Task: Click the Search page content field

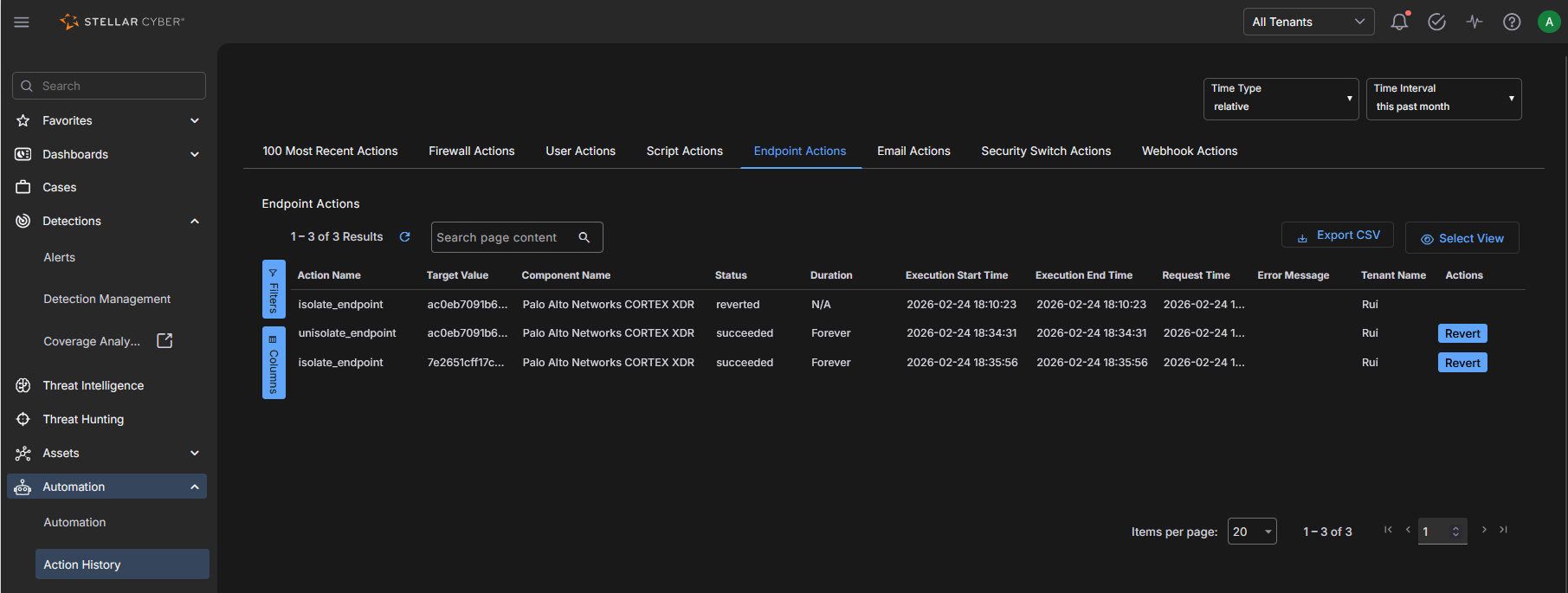Action: pos(502,237)
